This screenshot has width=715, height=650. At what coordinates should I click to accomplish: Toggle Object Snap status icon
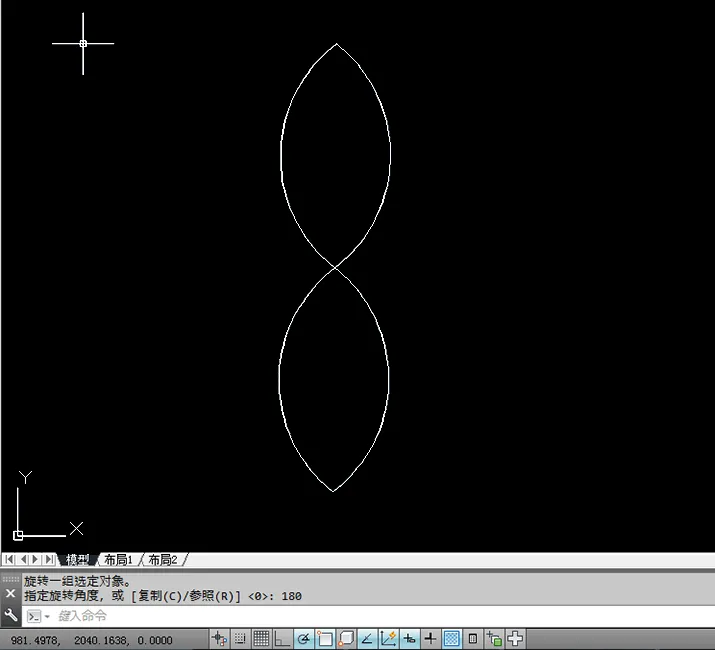click(325, 639)
